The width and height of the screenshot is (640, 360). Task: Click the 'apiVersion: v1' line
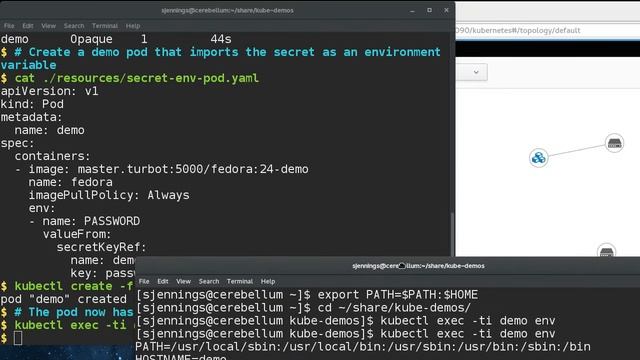coord(49,91)
